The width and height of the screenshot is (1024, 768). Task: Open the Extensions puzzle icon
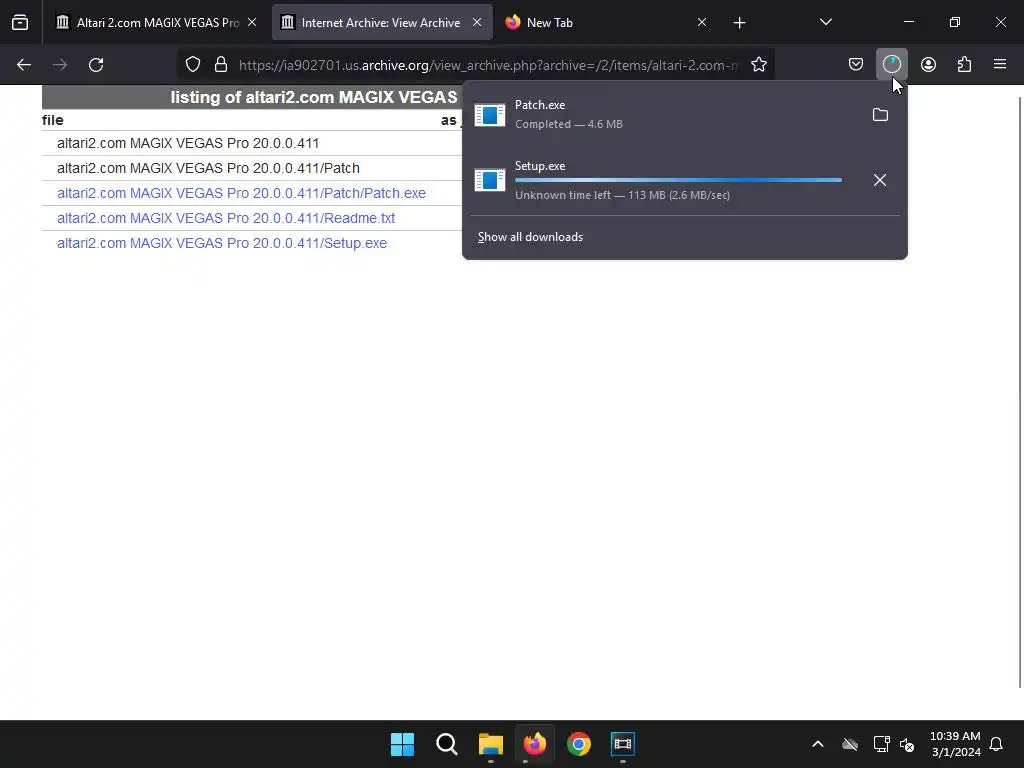tap(964, 65)
